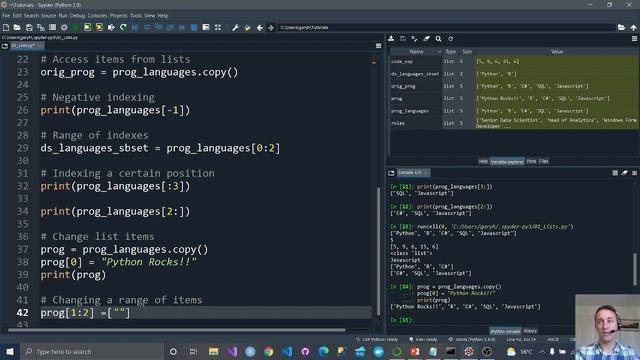The image size is (640, 360).
Task: Sort variables by Type column header
Action: [x=450, y=52]
